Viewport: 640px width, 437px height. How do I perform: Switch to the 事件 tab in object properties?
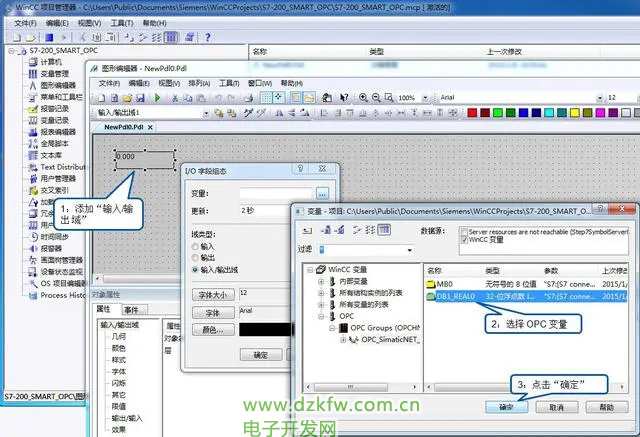tap(130, 310)
